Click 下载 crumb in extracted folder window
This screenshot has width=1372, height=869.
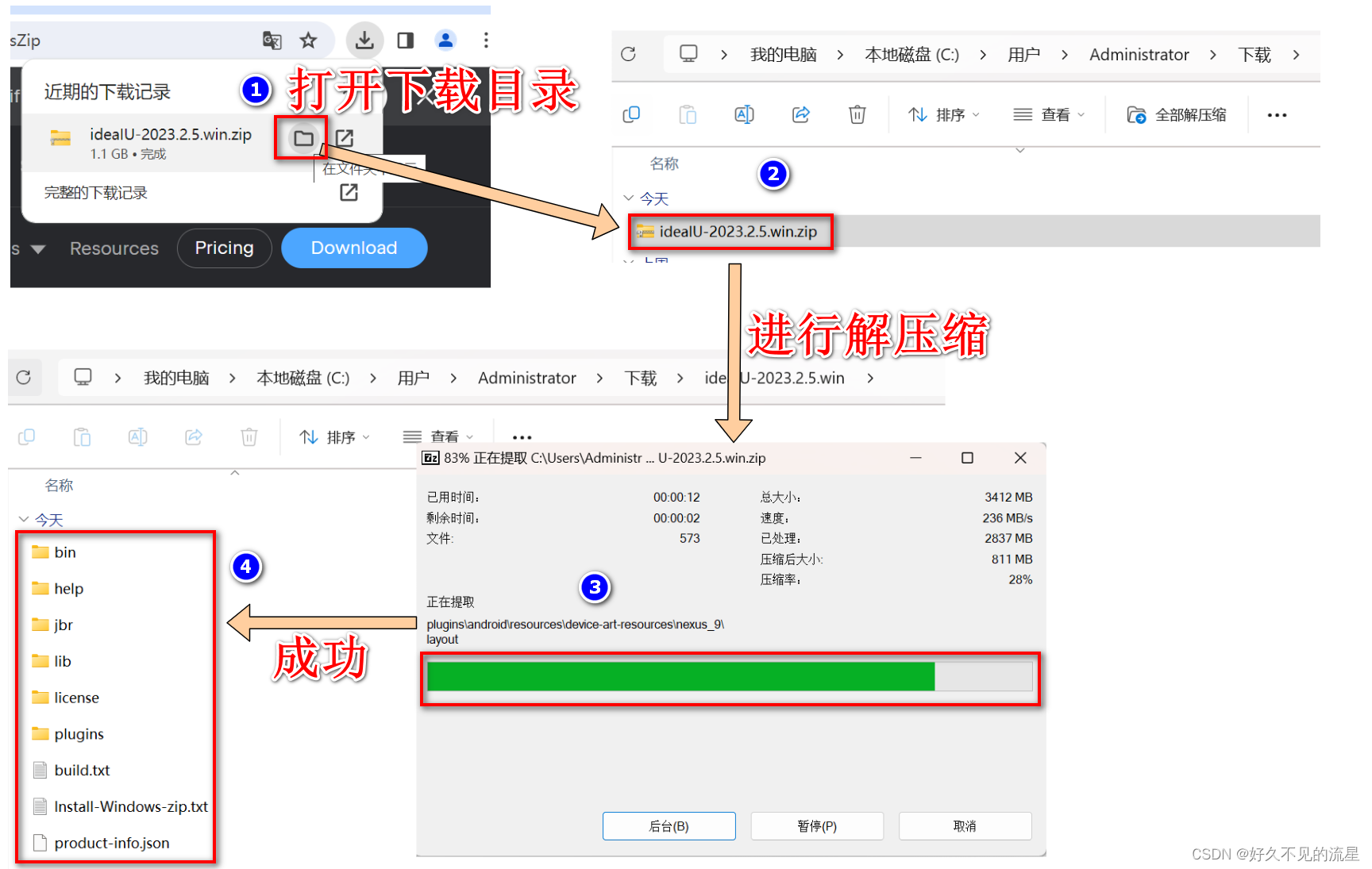pos(640,378)
